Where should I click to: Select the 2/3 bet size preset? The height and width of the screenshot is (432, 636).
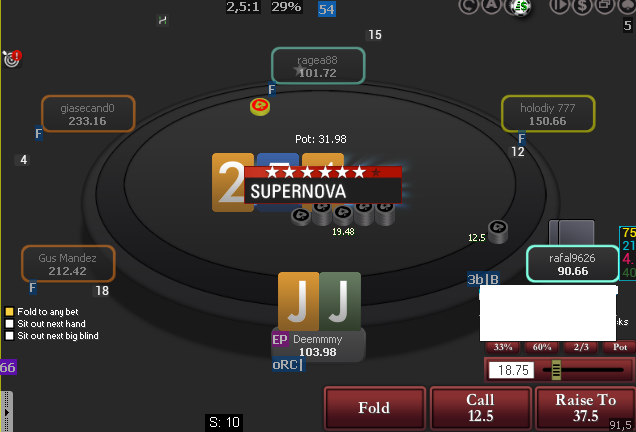pos(581,347)
